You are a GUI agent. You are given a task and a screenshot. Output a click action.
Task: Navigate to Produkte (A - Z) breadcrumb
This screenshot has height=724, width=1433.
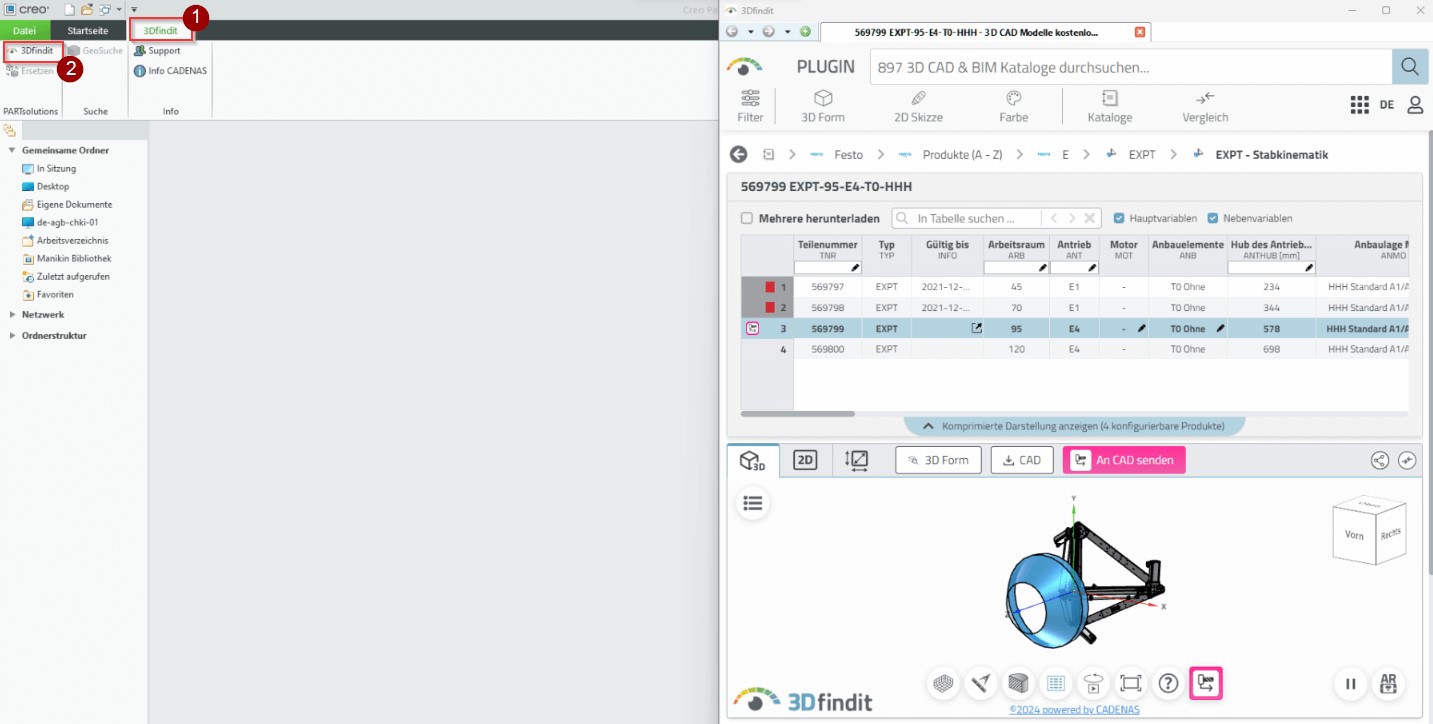click(963, 155)
